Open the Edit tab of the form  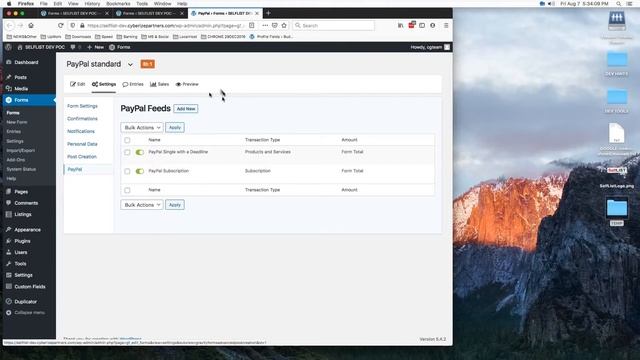(x=78, y=84)
